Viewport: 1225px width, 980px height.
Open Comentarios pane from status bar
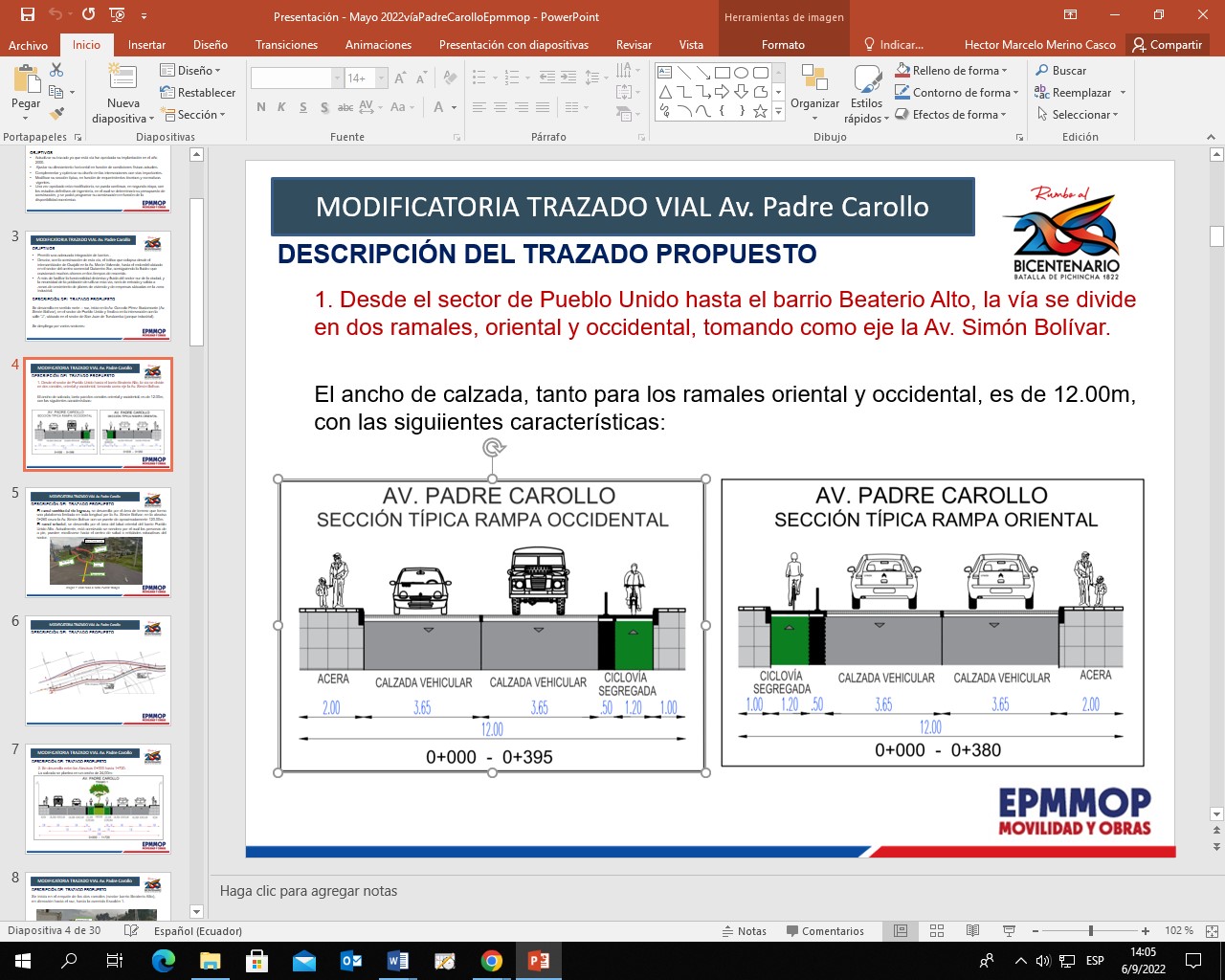(x=824, y=931)
